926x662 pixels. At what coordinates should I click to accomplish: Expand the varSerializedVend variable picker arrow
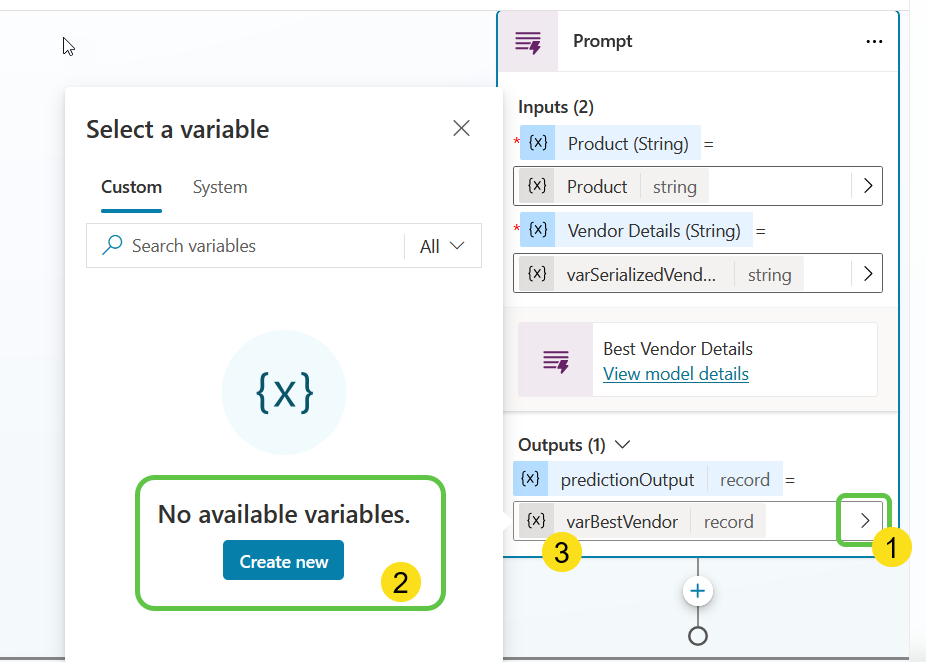(867, 273)
